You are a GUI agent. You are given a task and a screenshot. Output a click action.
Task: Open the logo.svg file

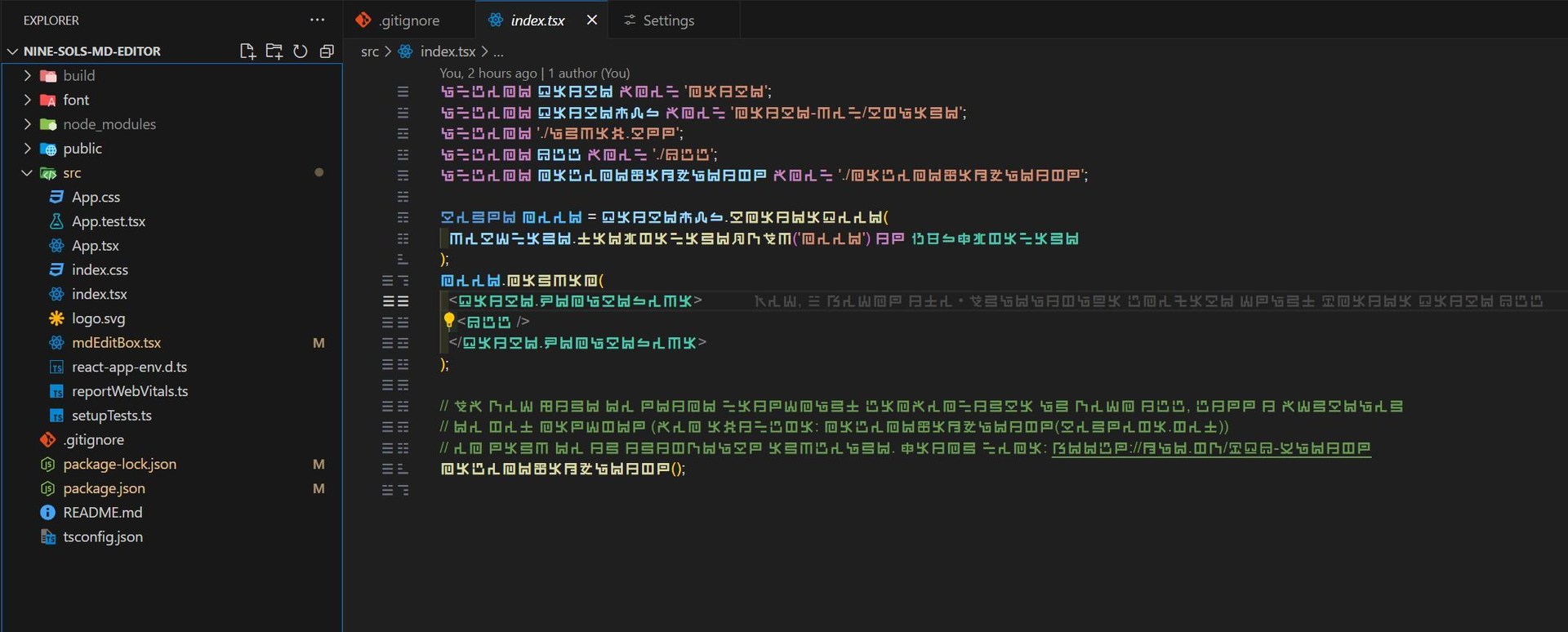[x=98, y=318]
